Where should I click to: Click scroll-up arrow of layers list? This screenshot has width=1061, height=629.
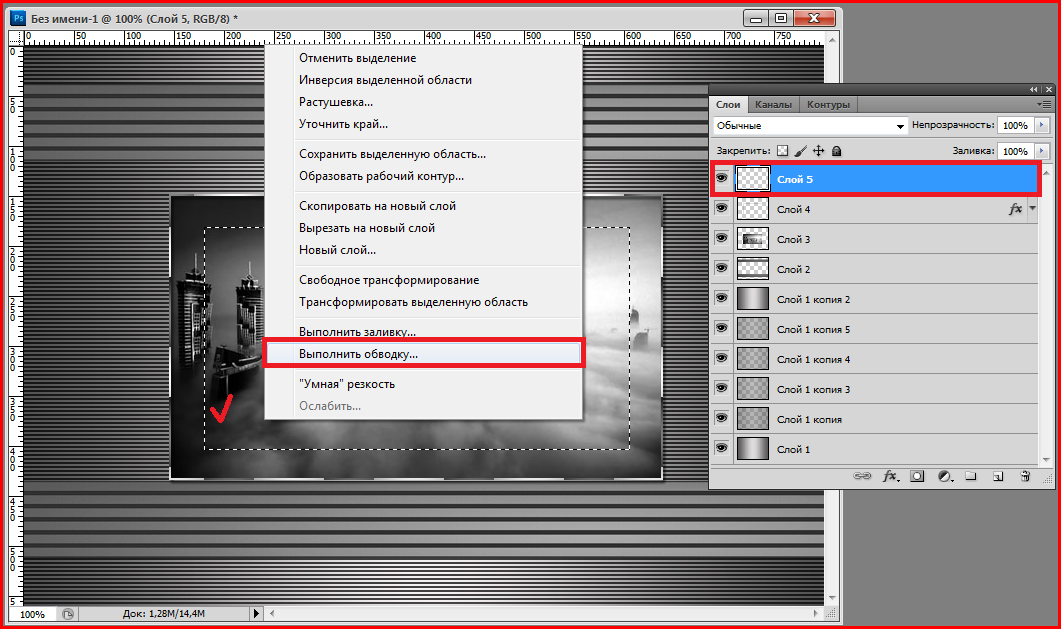click(1046, 172)
